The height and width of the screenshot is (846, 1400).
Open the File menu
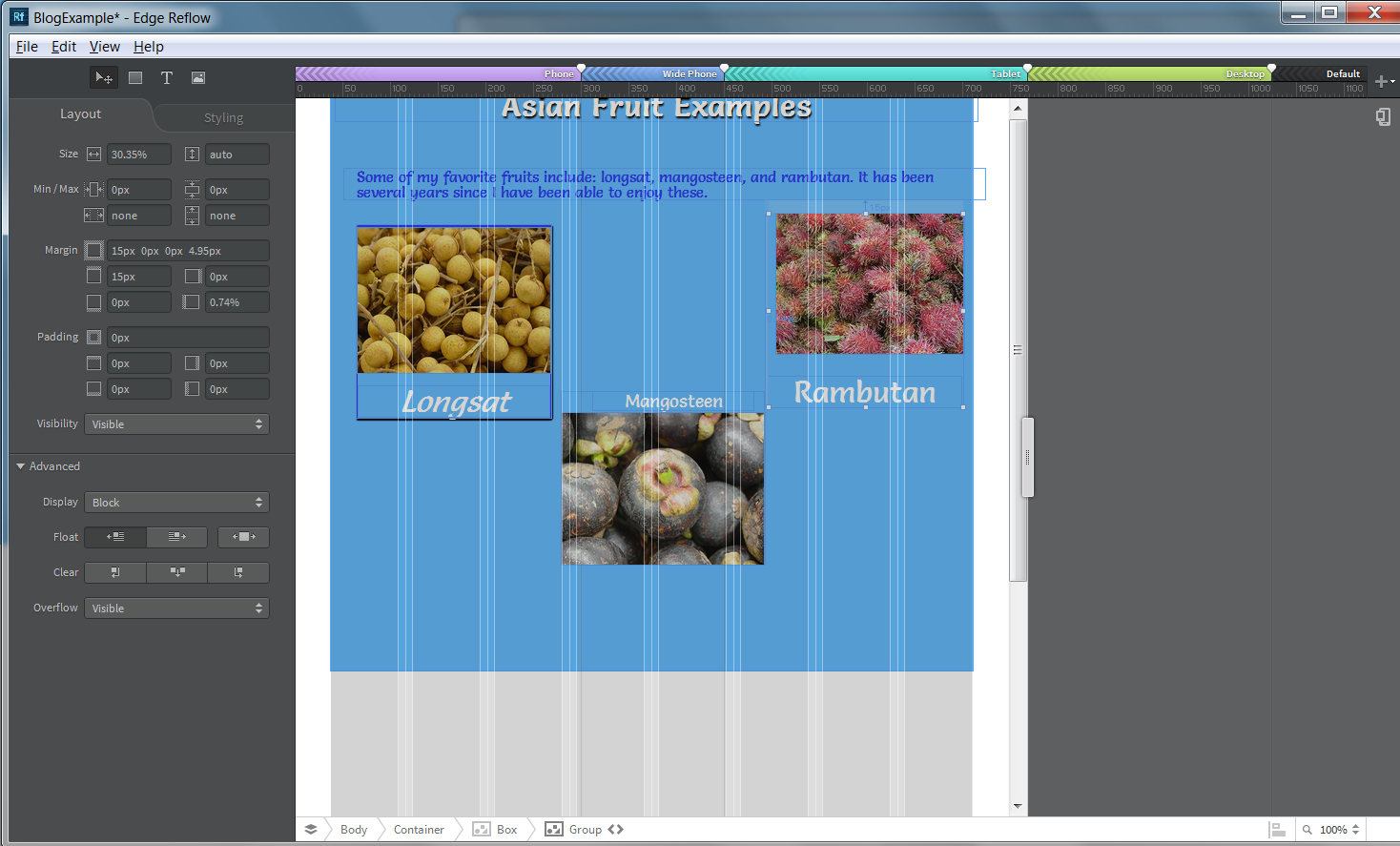pyautogui.click(x=27, y=46)
